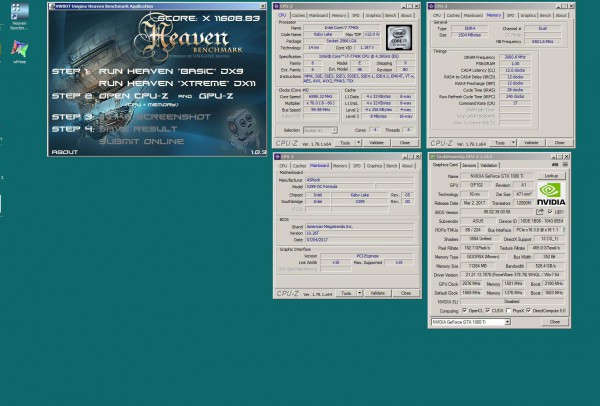This screenshot has height=406, width=600.
Task: Click the BIOS share/export icon in GPU-Z
Action: click(x=540, y=212)
